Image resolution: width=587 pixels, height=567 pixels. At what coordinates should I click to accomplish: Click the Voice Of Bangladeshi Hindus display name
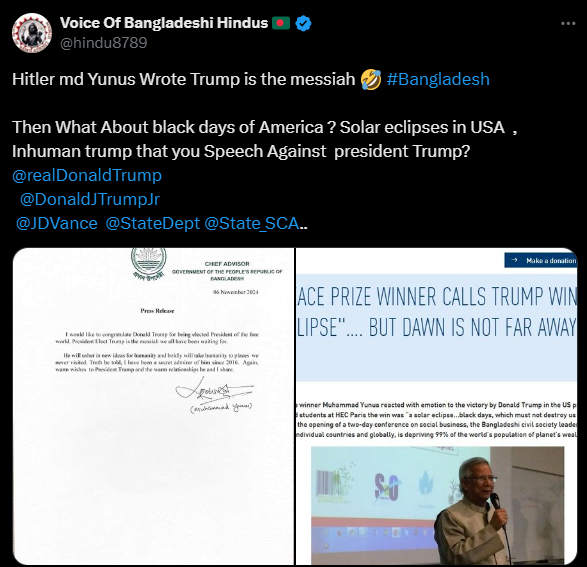click(164, 23)
